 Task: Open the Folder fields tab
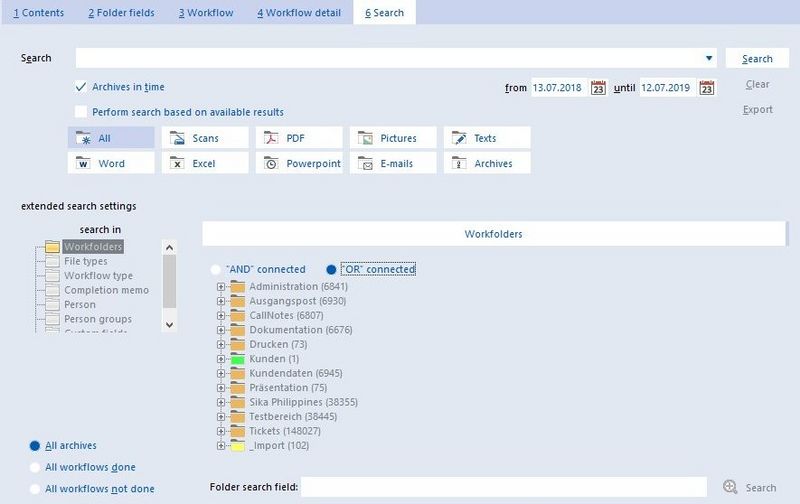121,13
